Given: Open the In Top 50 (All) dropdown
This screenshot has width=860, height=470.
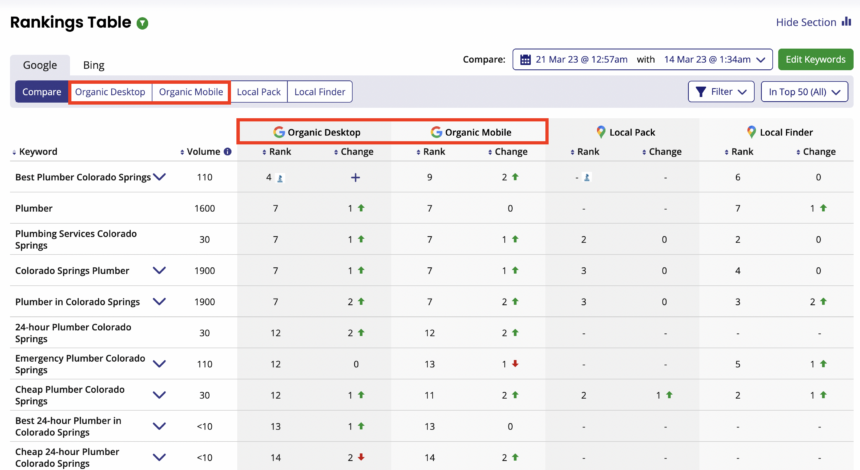Looking at the screenshot, I should (x=804, y=92).
